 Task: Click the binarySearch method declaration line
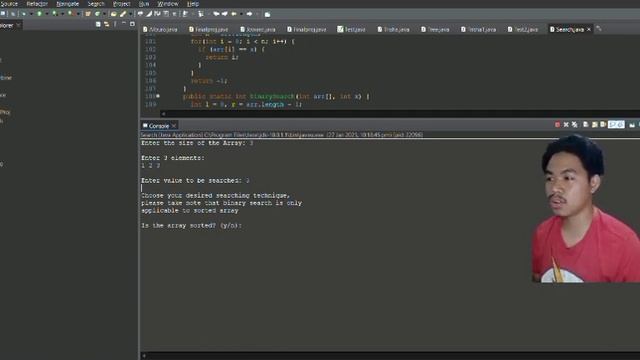[276, 96]
